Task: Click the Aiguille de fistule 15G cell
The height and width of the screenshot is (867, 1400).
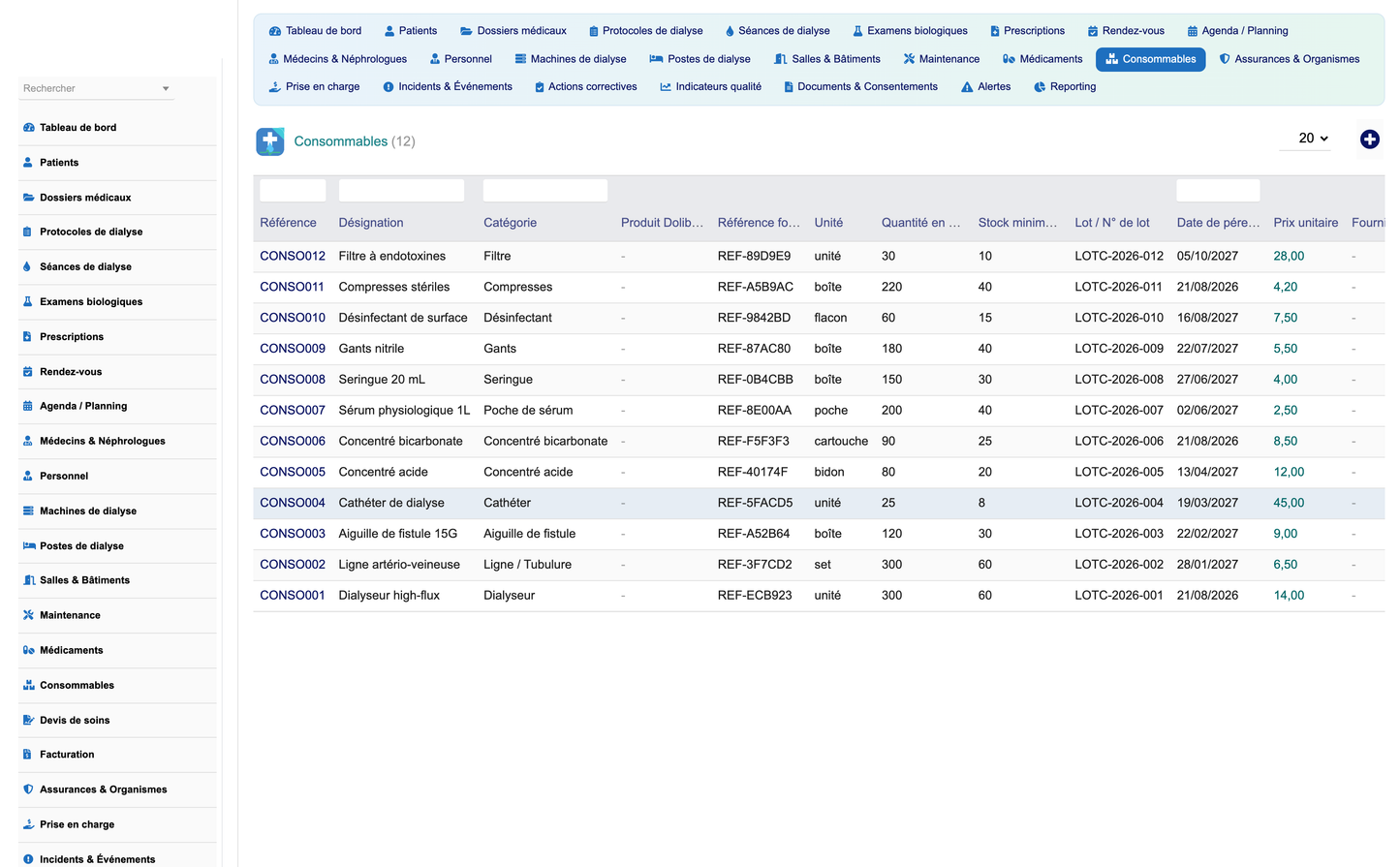Action: [398, 534]
